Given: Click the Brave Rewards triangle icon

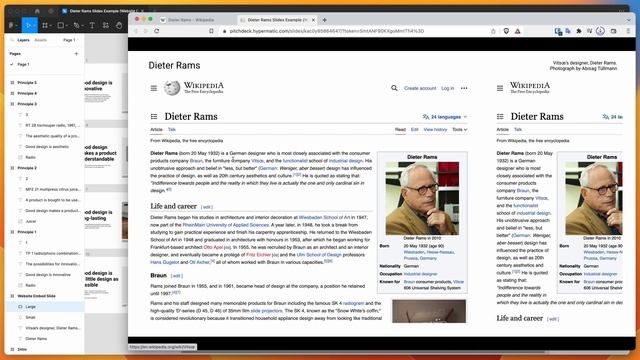Looking at the screenshot, I should (x=518, y=31).
